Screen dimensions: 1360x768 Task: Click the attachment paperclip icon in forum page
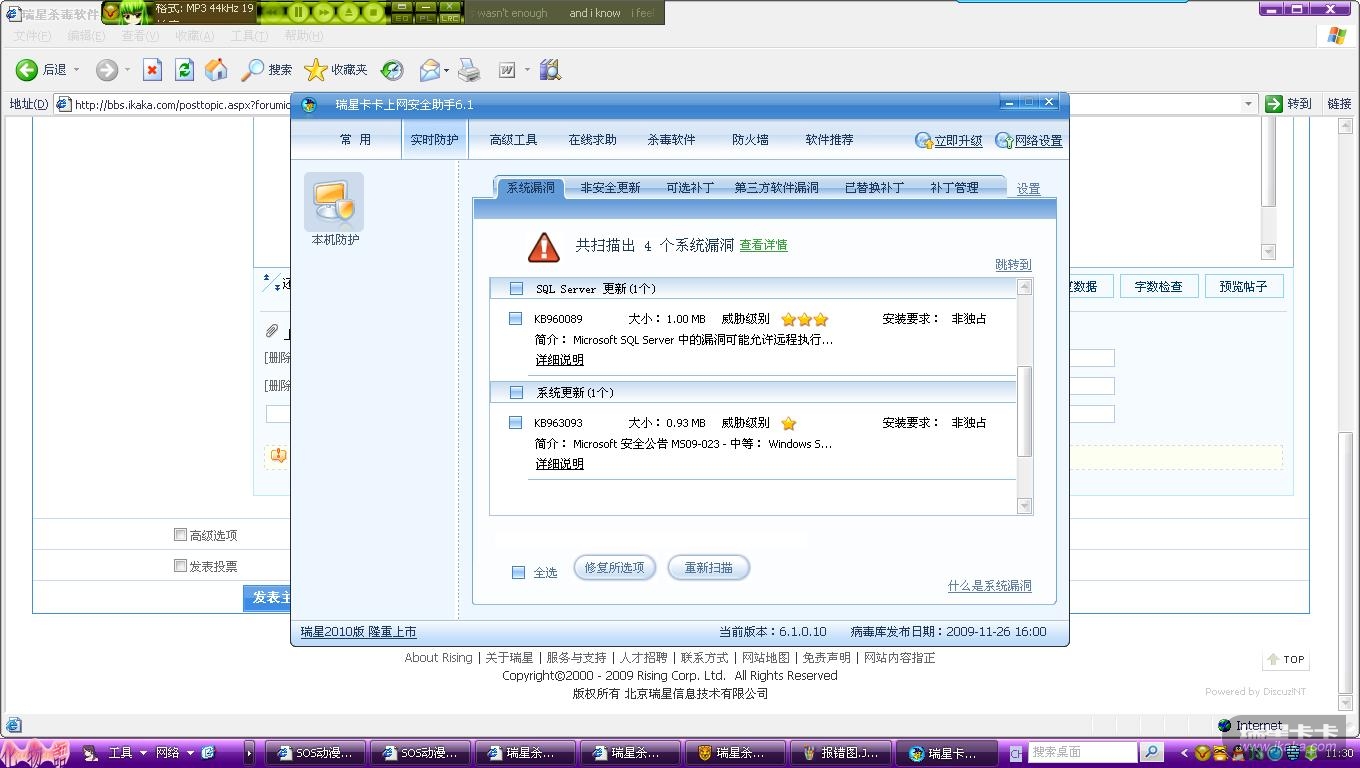(x=271, y=331)
